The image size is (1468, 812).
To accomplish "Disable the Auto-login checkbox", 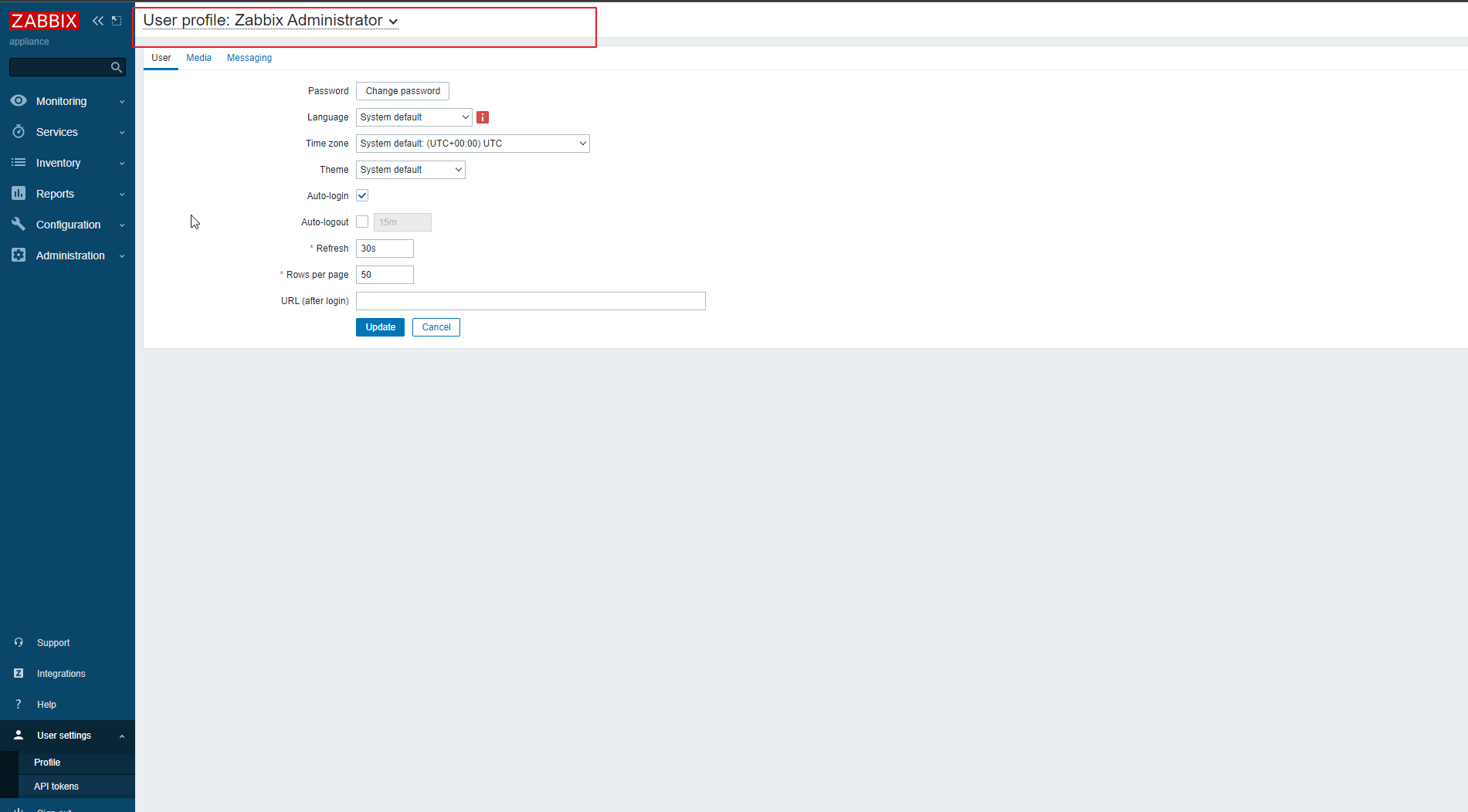I will (x=362, y=196).
